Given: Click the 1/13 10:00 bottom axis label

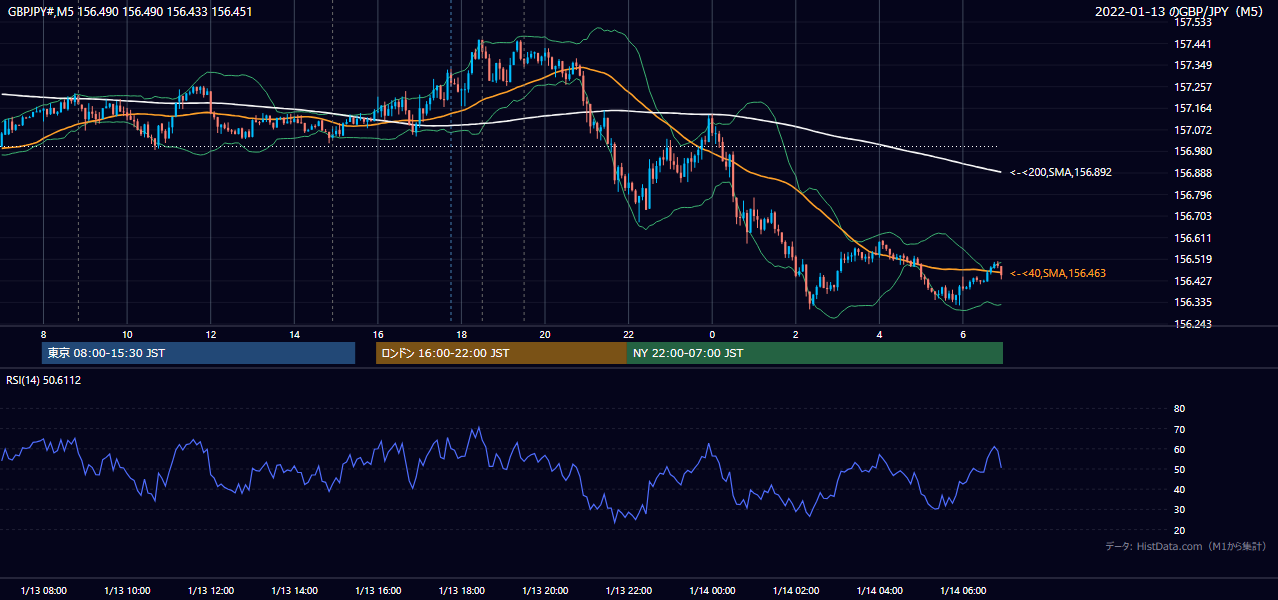Looking at the screenshot, I should point(127,591).
